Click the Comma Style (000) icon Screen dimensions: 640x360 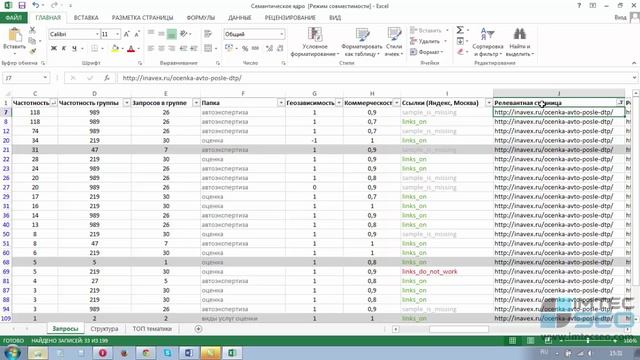[x=256, y=49]
